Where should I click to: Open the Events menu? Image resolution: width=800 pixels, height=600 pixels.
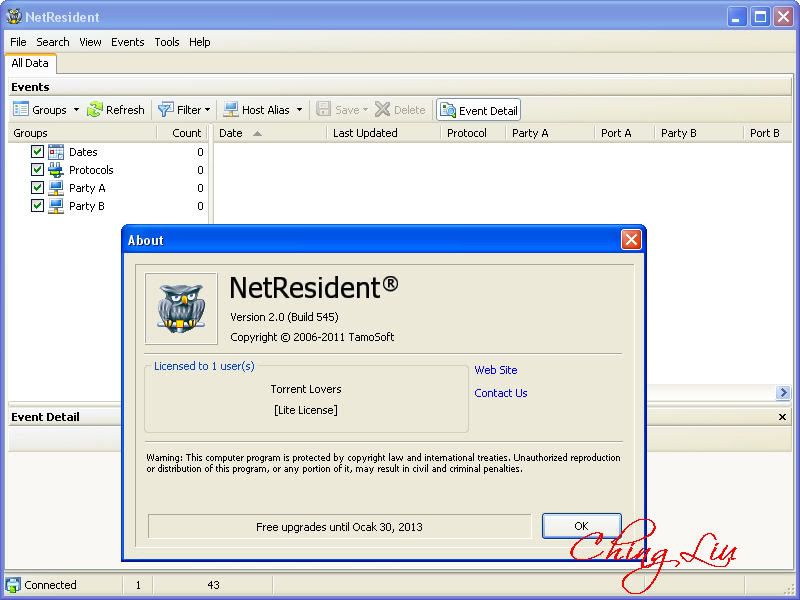point(127,42)
